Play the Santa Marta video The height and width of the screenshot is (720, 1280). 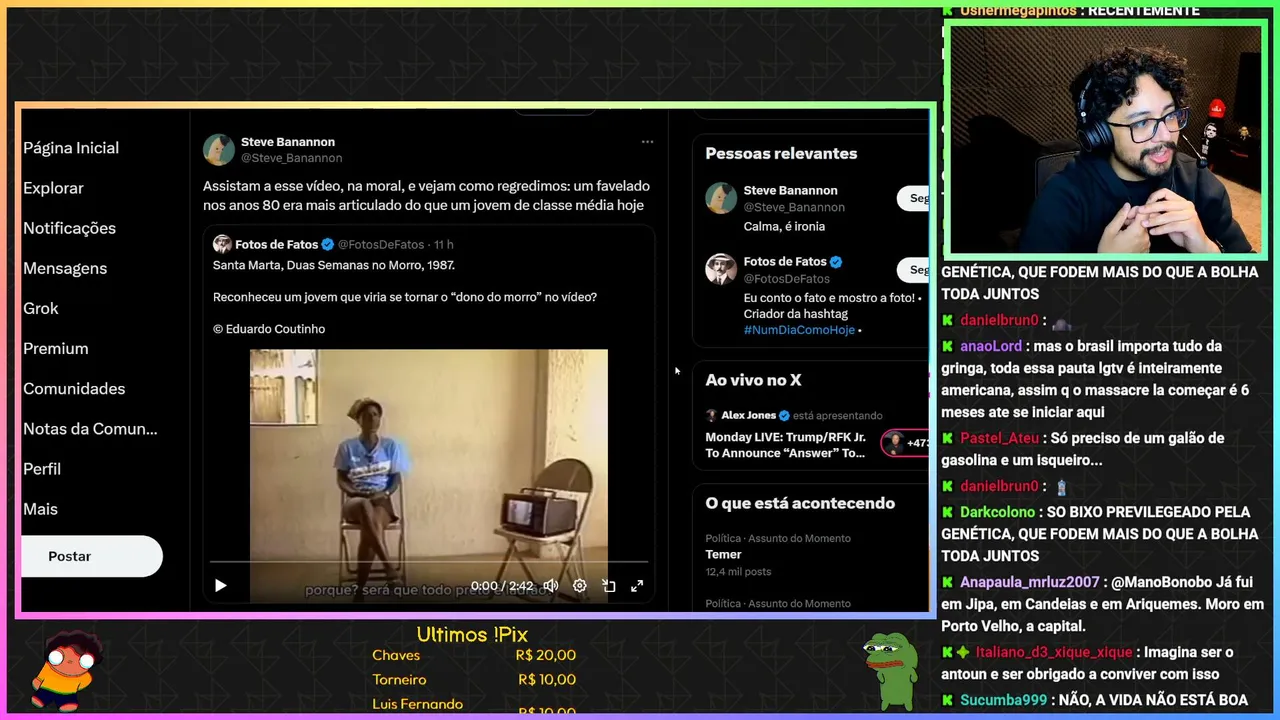click(221, 586)
